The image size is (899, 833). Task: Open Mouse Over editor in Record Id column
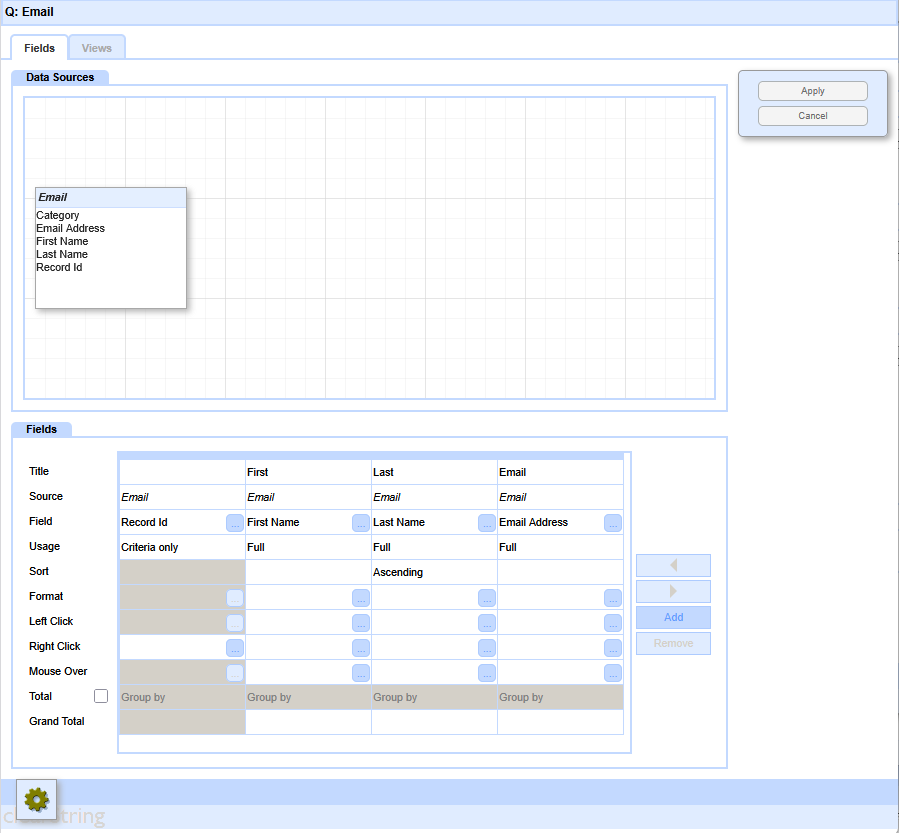coord(234,673)
